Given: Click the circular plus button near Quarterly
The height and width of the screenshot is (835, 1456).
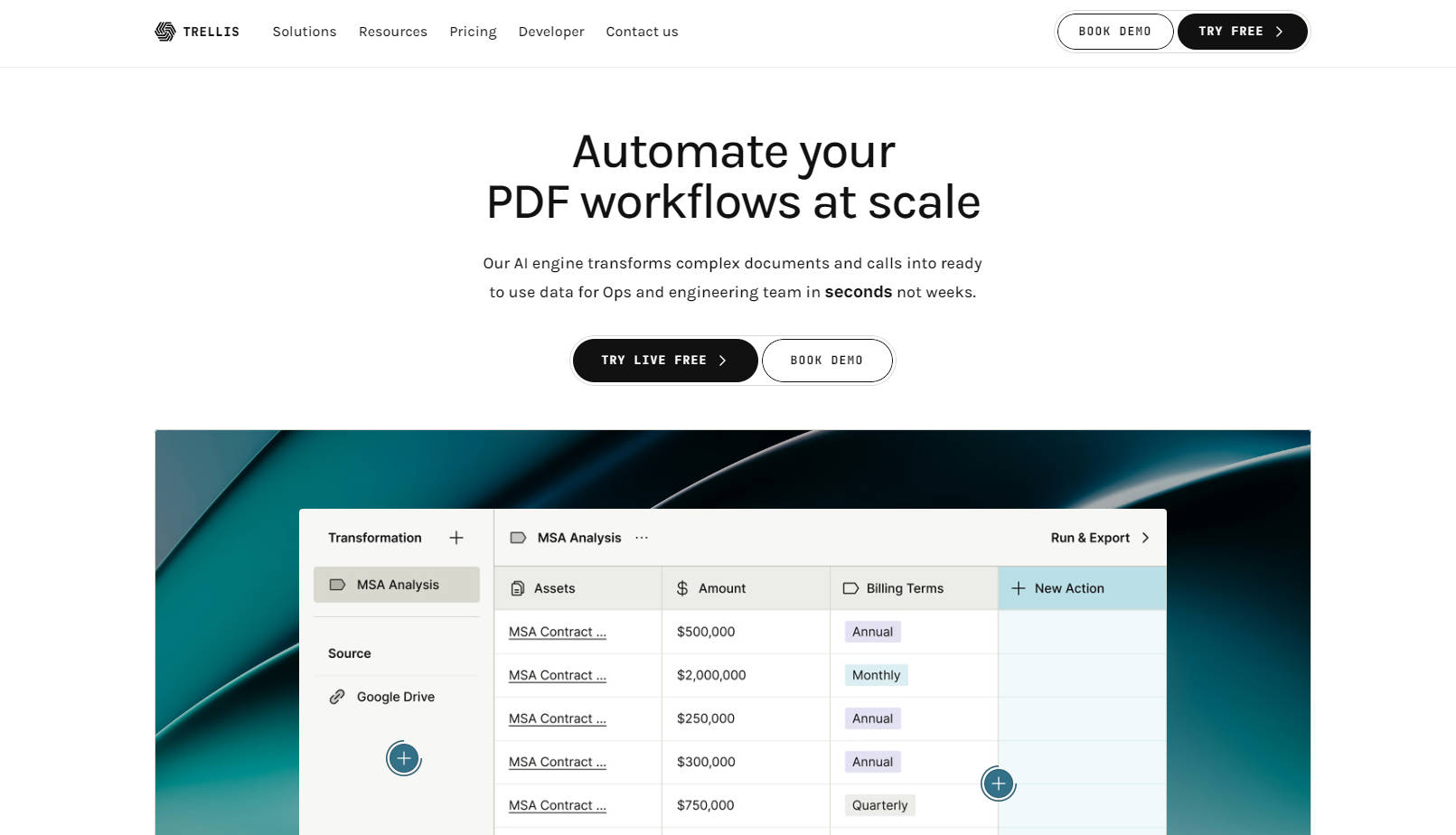Looking at the screenshot, I should click(x=998, y=783).
